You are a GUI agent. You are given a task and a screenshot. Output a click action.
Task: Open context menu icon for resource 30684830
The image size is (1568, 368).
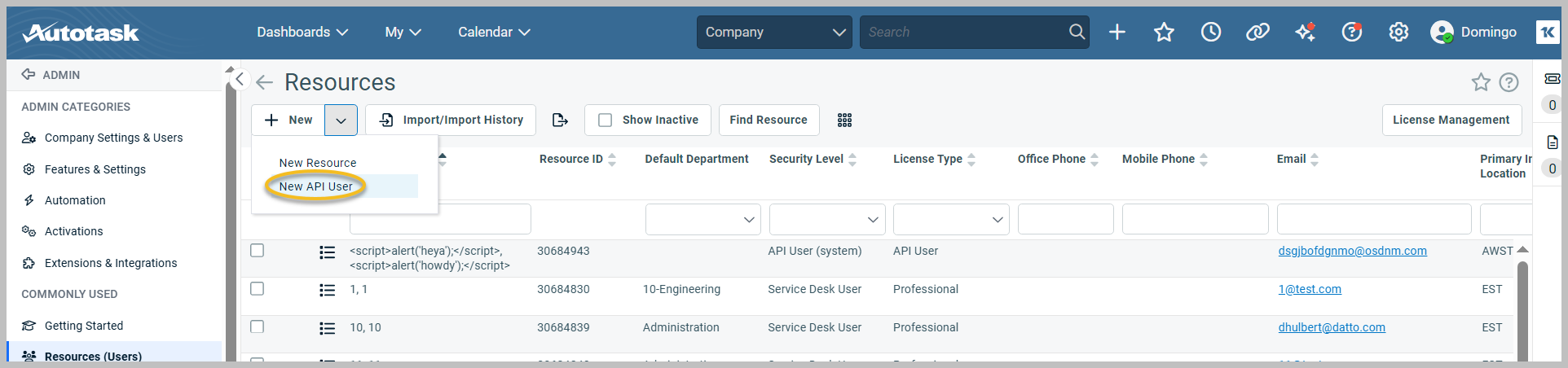327,290
